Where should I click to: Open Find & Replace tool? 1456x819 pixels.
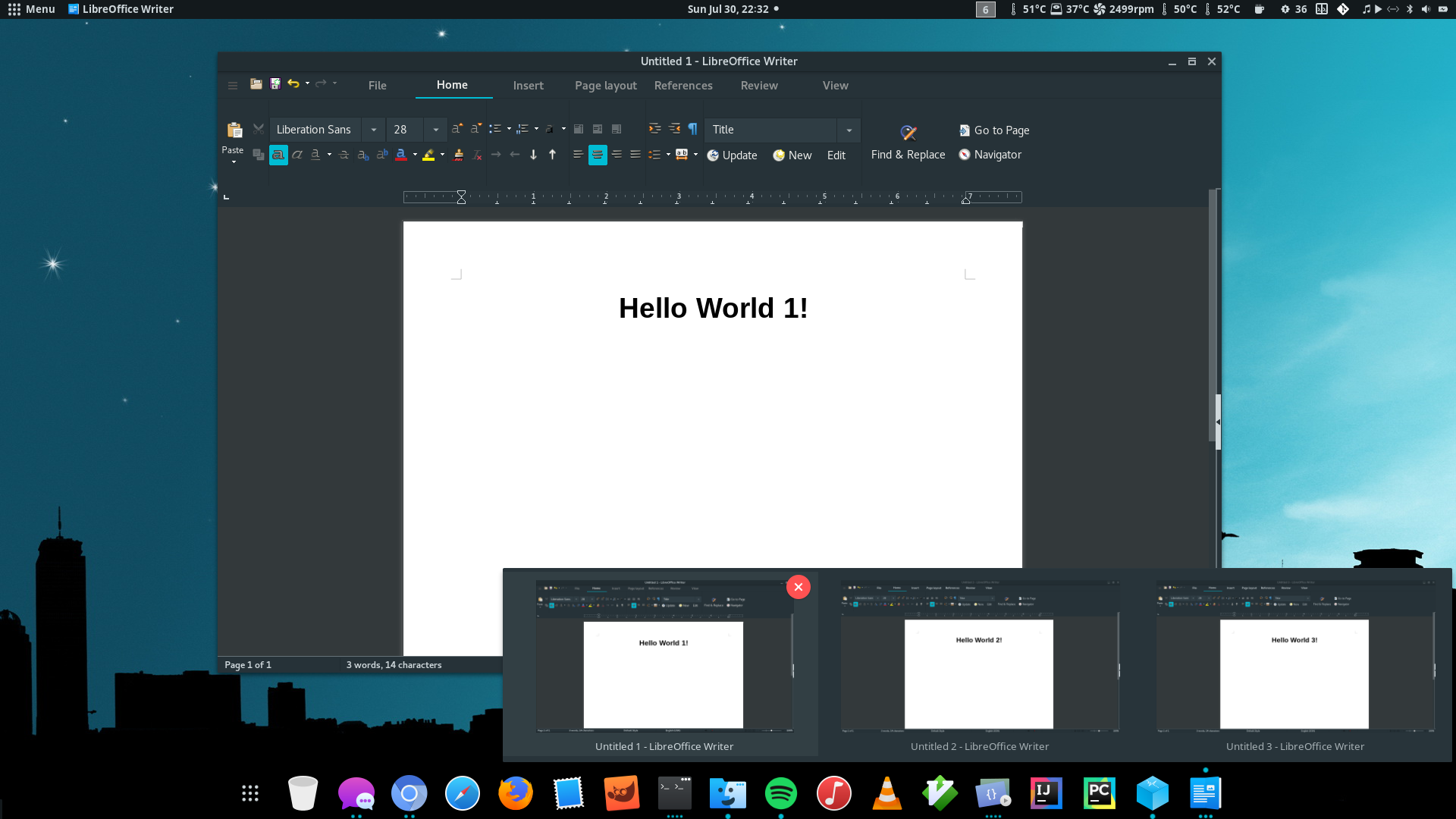coord(908,143)
